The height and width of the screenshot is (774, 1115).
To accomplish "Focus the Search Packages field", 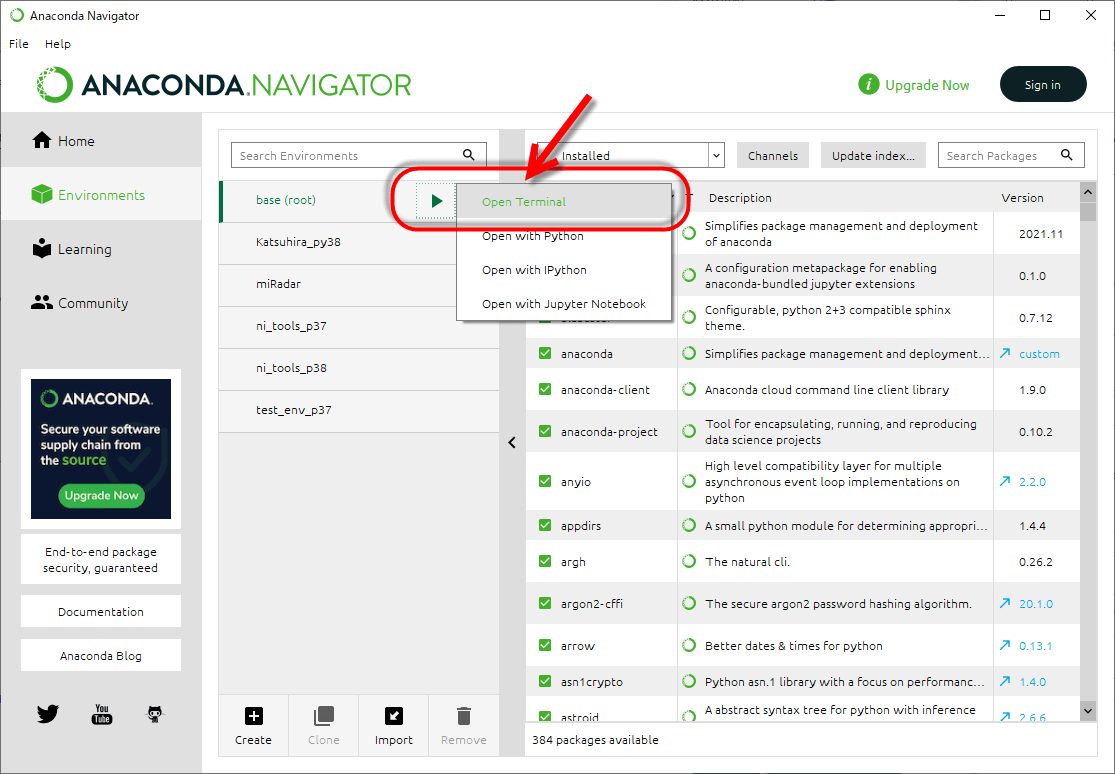I will (x=1011, y=155).
